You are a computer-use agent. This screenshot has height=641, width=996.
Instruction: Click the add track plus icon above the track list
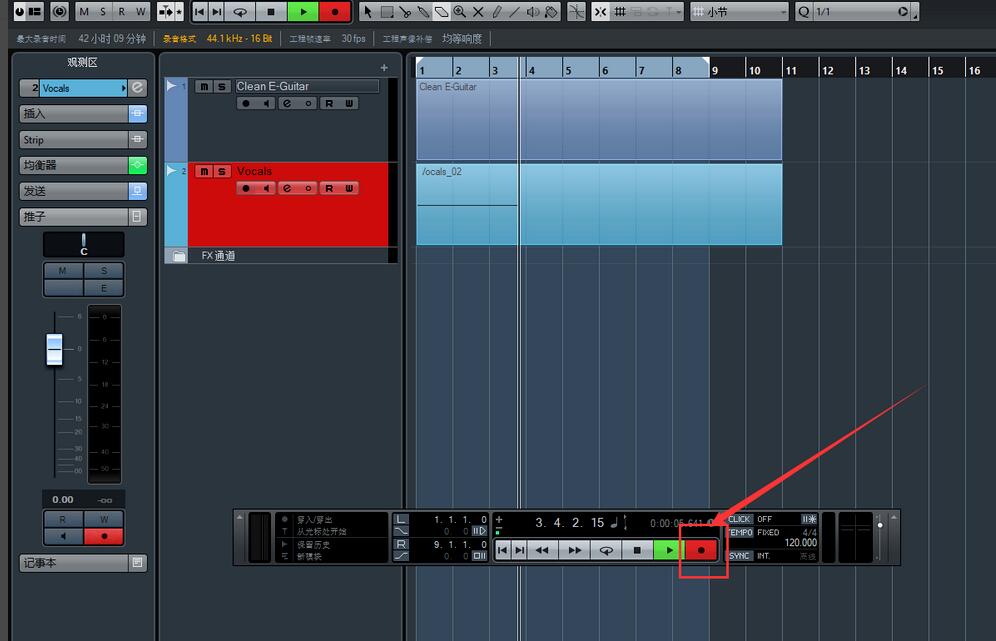384,67
